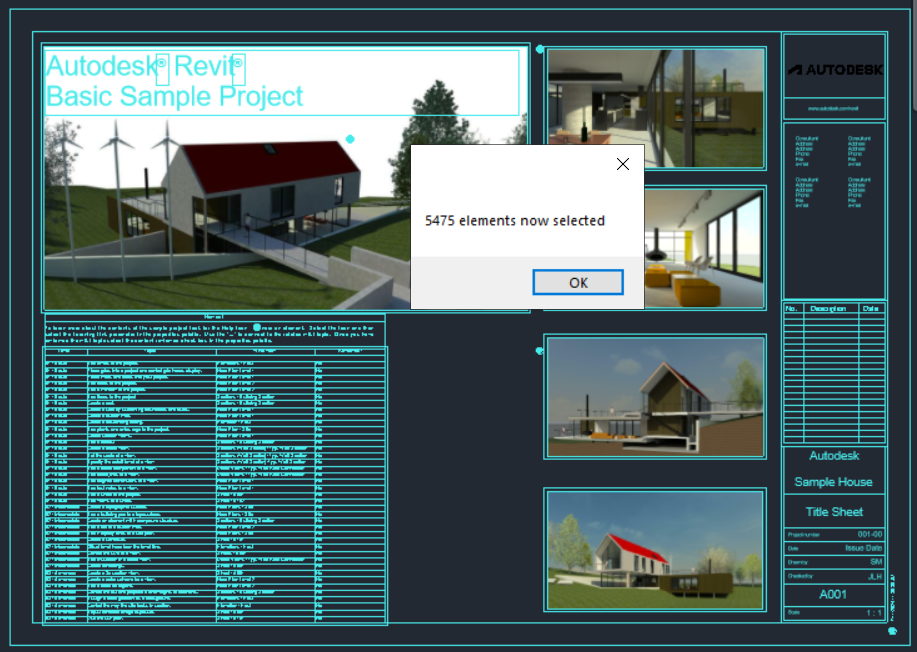Select the living room rendering with yellow sofas

tap(704, 249)
